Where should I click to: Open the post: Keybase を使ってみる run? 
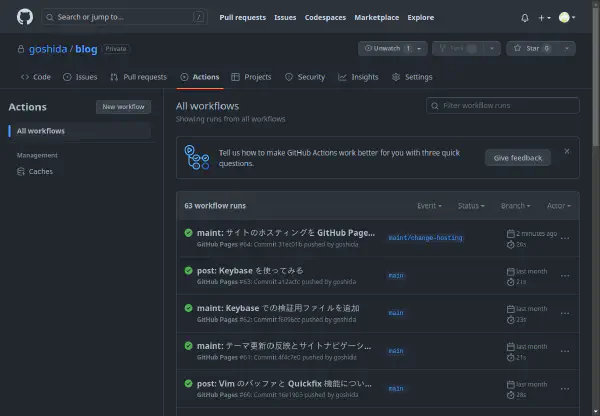(250, 271)
